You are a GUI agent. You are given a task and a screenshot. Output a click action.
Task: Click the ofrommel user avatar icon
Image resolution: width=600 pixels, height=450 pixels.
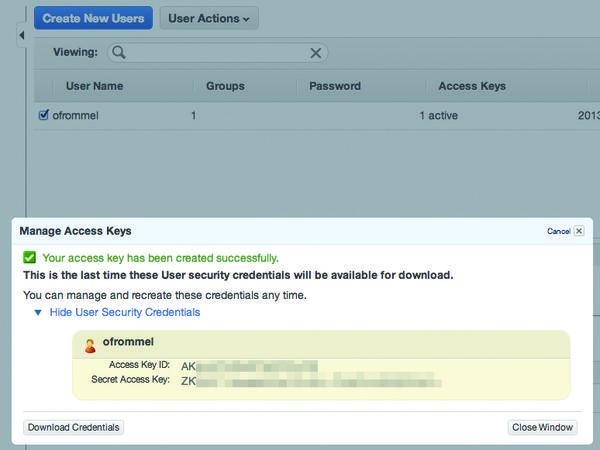tap(90, 346)
